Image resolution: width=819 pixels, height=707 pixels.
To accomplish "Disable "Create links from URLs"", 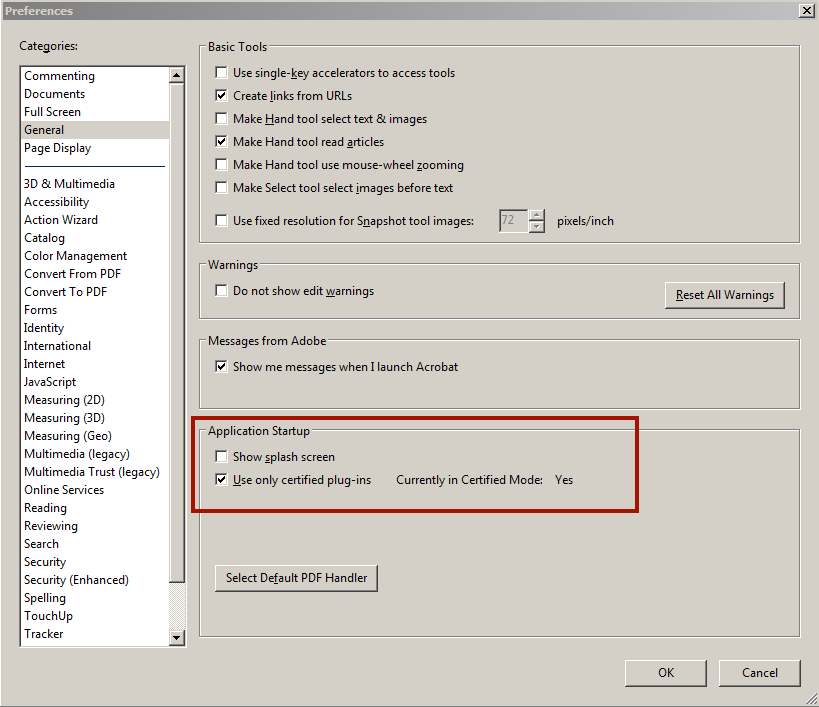I will [x=221, y=96].
